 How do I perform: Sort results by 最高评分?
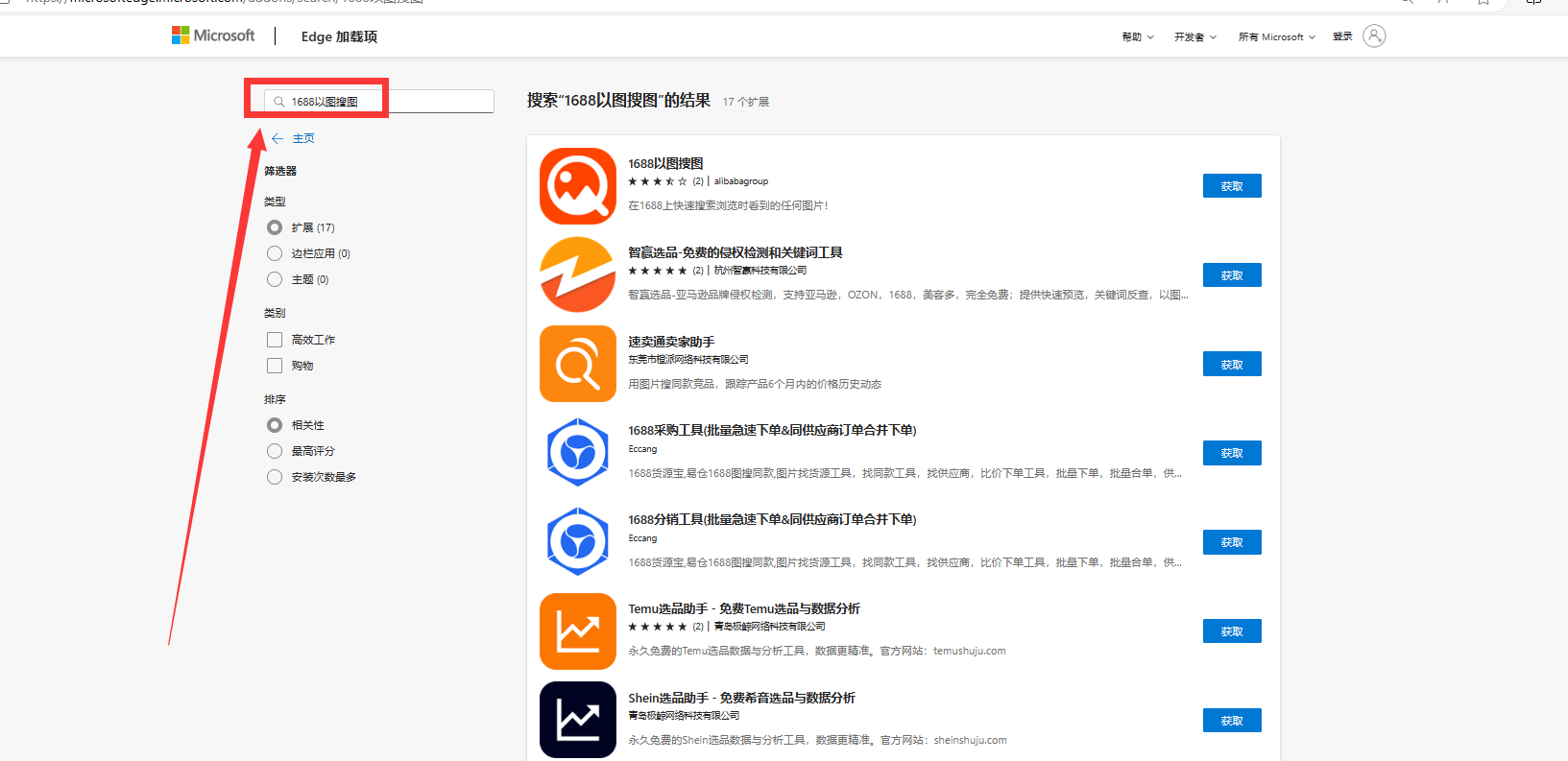point(275,451)
